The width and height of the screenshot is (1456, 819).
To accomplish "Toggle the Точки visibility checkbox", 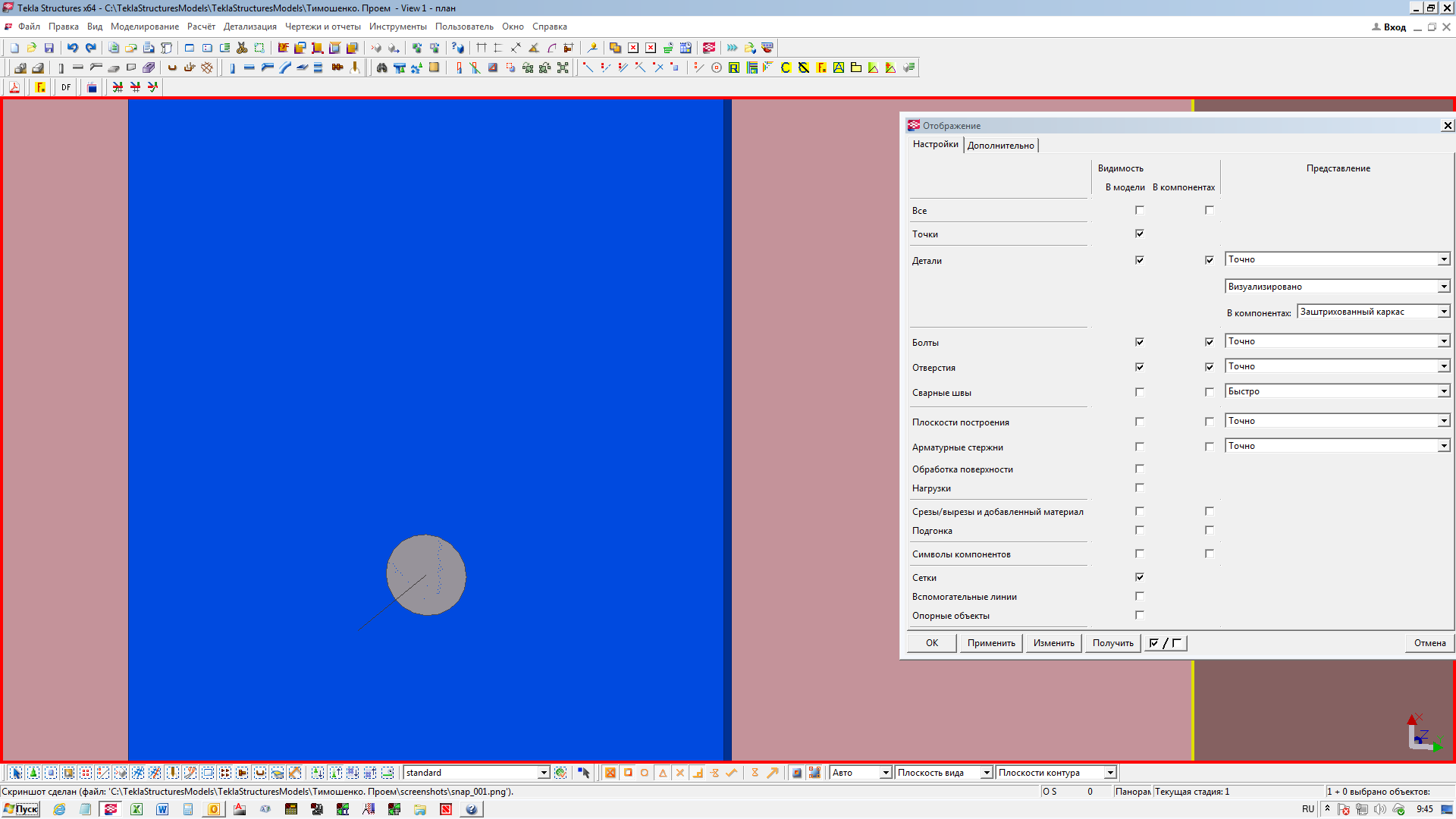I will (x=1139, y=234).
